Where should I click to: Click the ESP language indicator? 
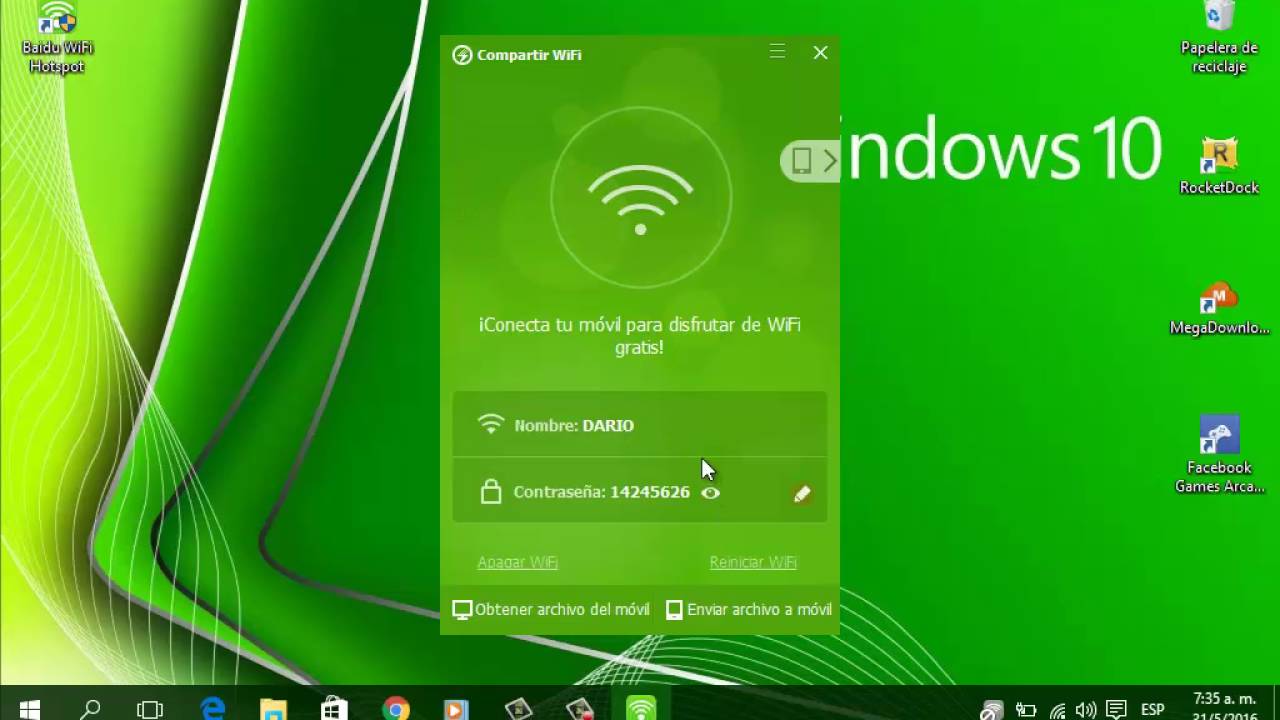(1153, 710)
